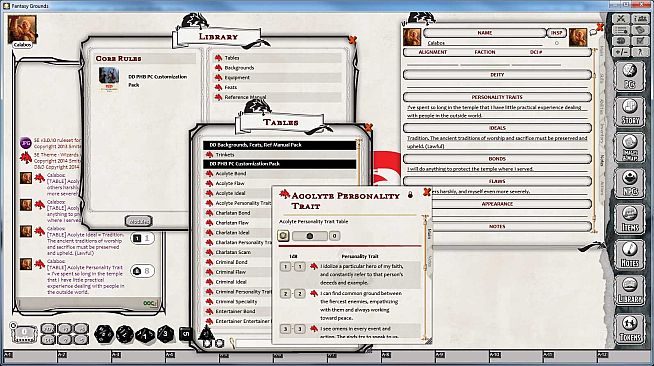
Task: Click the table roll die button
Action: point(283,236)
